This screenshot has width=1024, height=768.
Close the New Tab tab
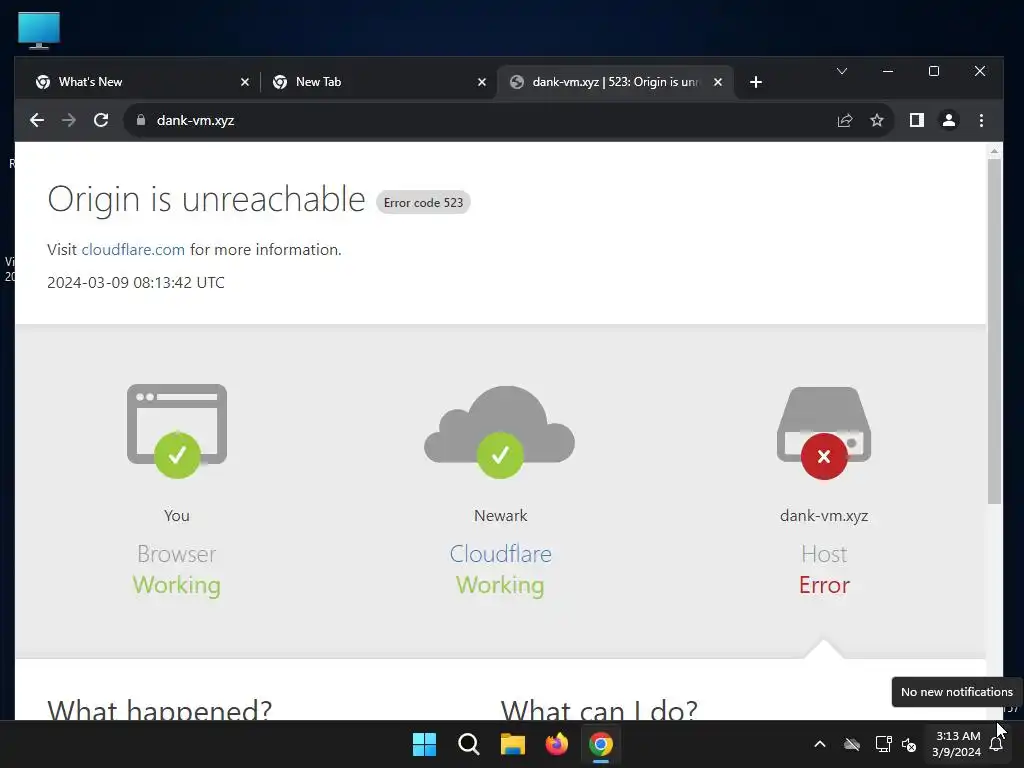tap(482, 82)
